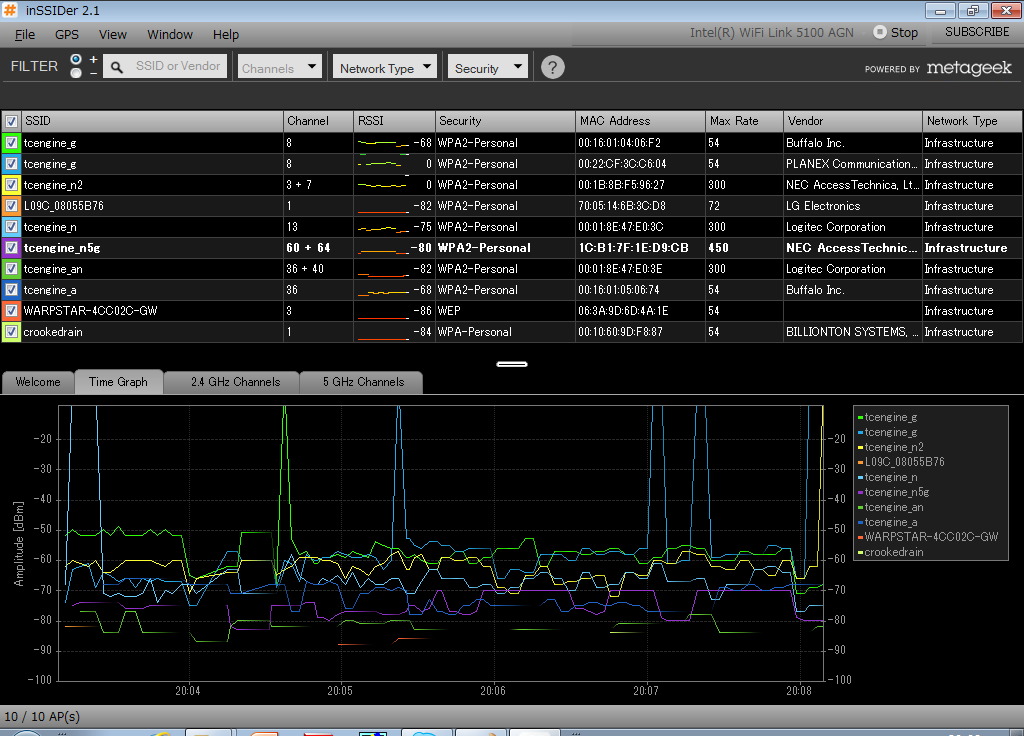Select the tcengine_n5g SSID in the table
Image resolution: width=1024 pixels, height=736 pixels.
(62, 248)
